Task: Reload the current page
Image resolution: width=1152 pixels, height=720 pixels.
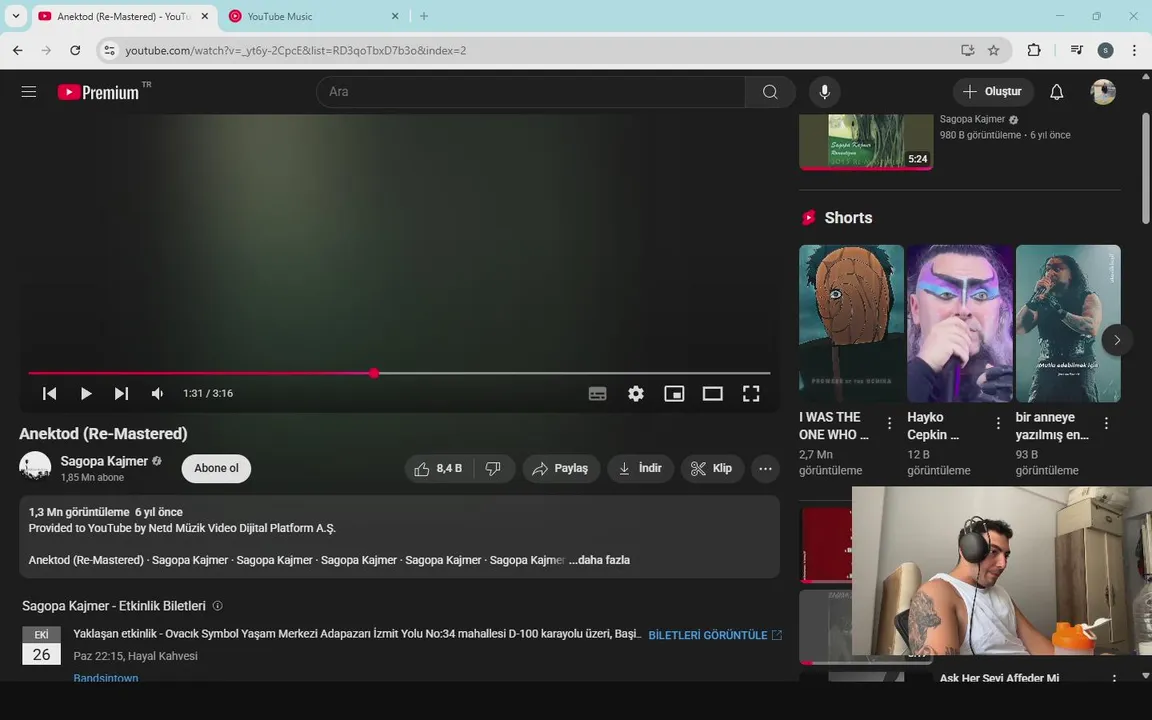Action: [75, 50]
